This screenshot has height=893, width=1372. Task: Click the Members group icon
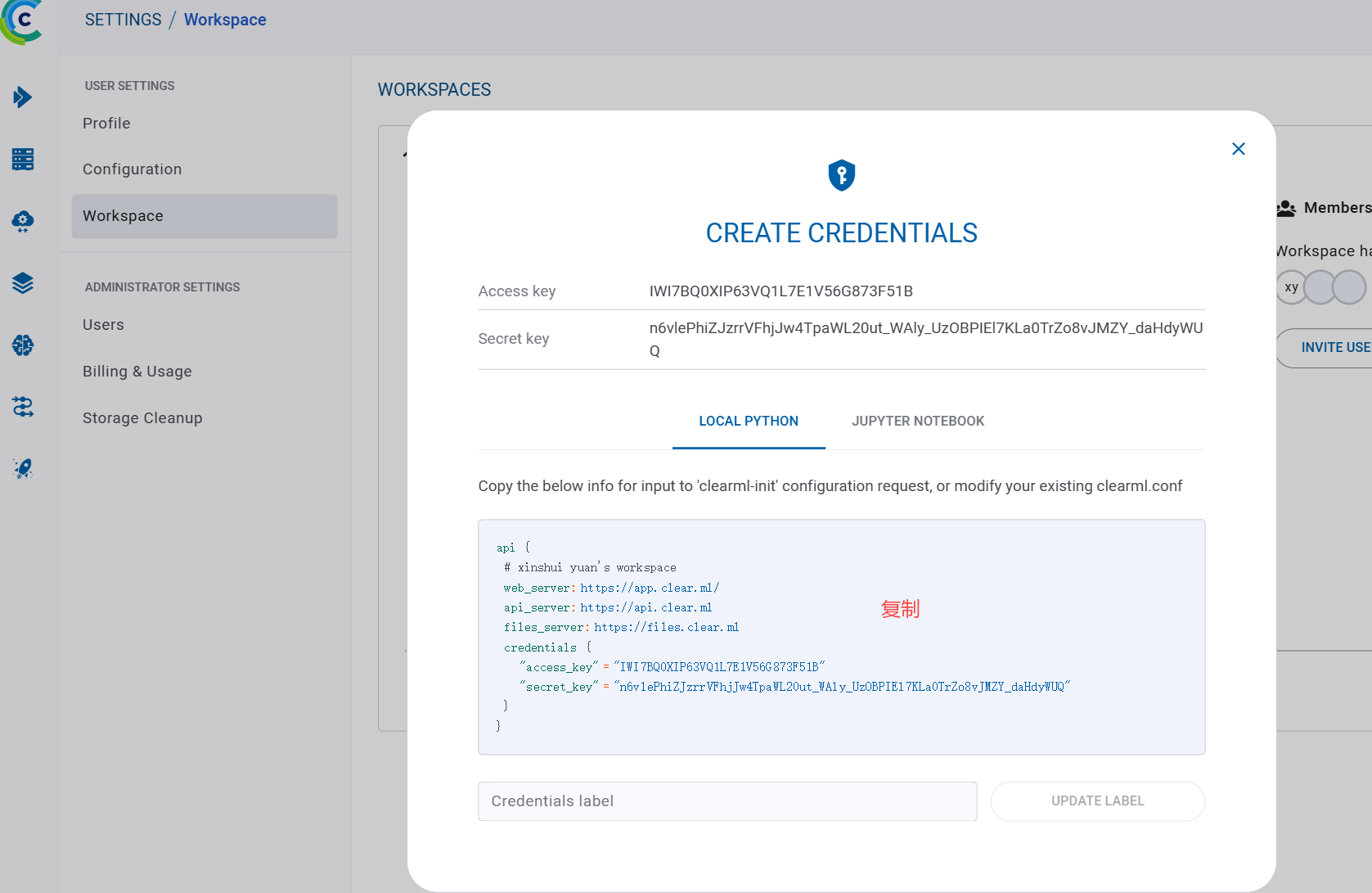[1286, 208]
